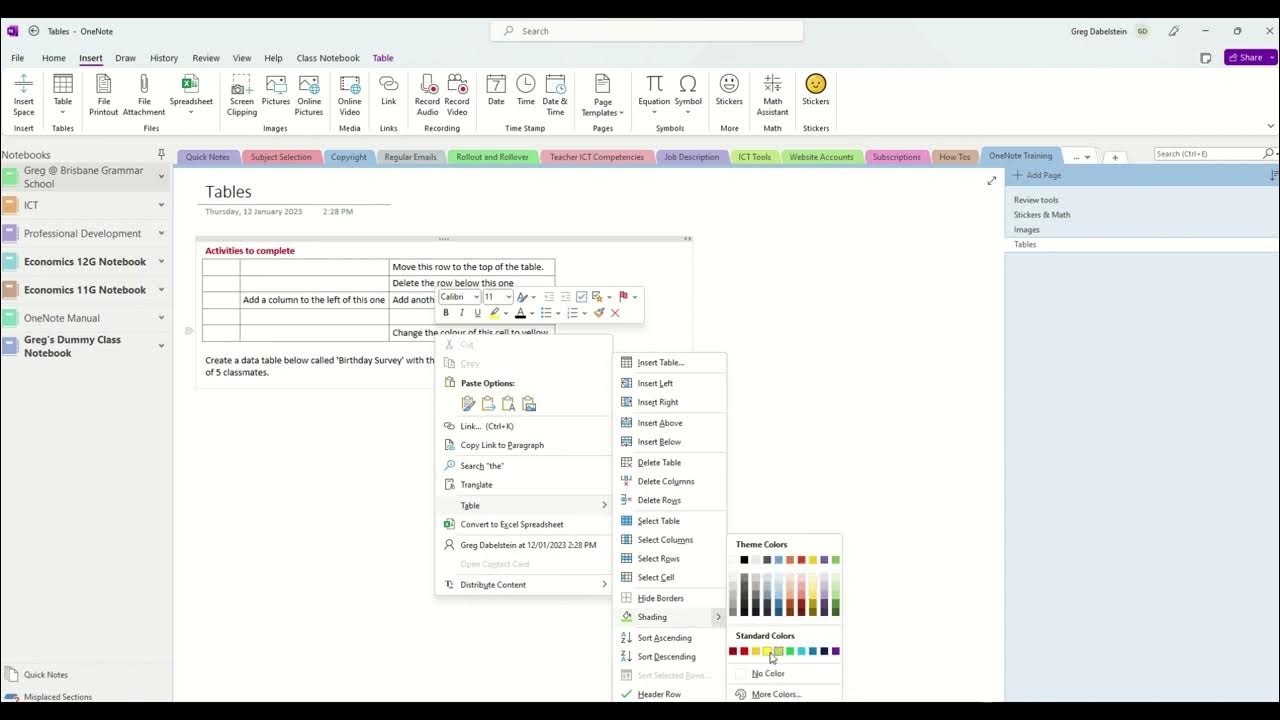Click the outline smiley Stickers icon in More group
The image size is (1280, 720).
[x=730, y=84]
